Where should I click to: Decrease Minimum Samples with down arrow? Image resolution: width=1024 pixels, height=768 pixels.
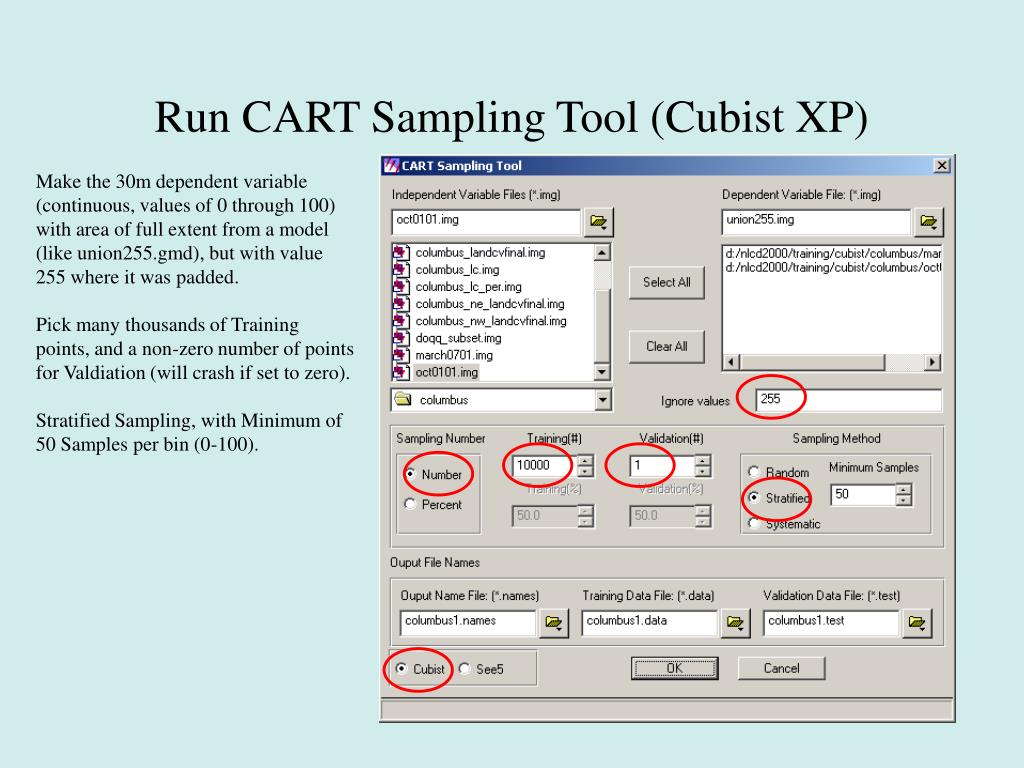point(903,500)
